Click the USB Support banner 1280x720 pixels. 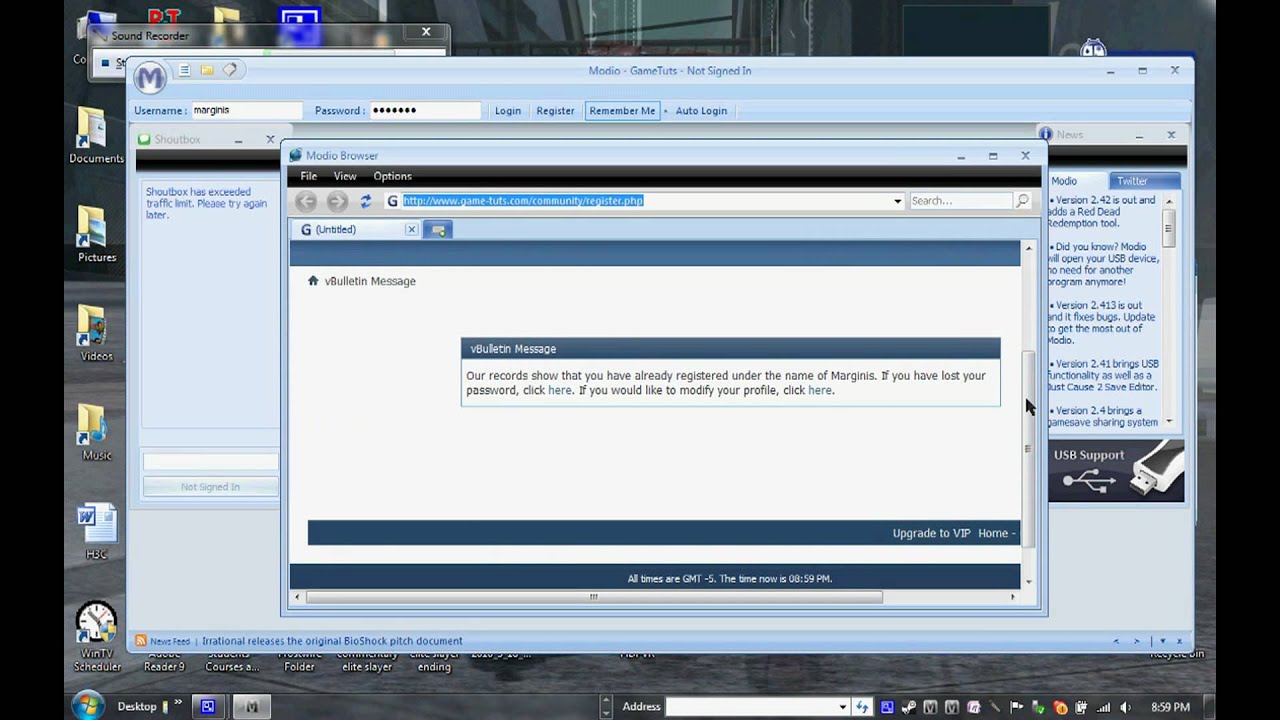pos(1116,470)
